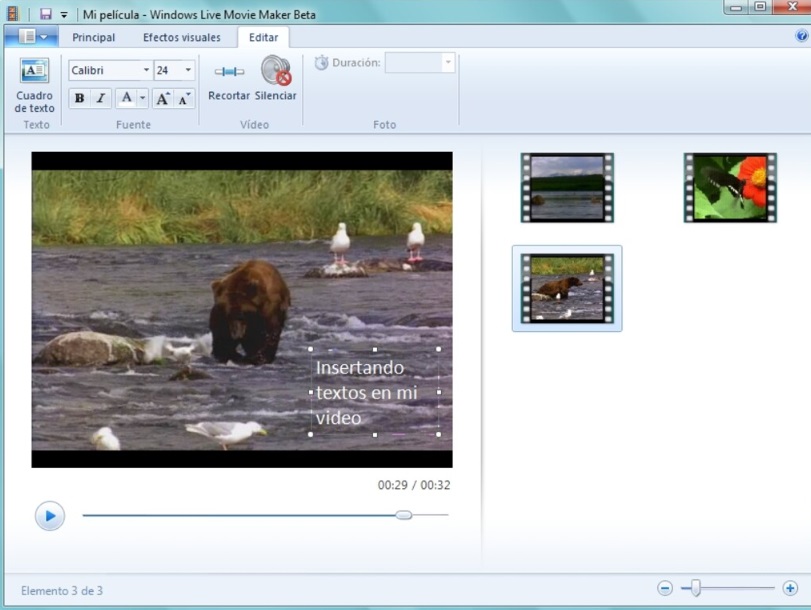Zoom in with the plus icon

tap(790, 589)
